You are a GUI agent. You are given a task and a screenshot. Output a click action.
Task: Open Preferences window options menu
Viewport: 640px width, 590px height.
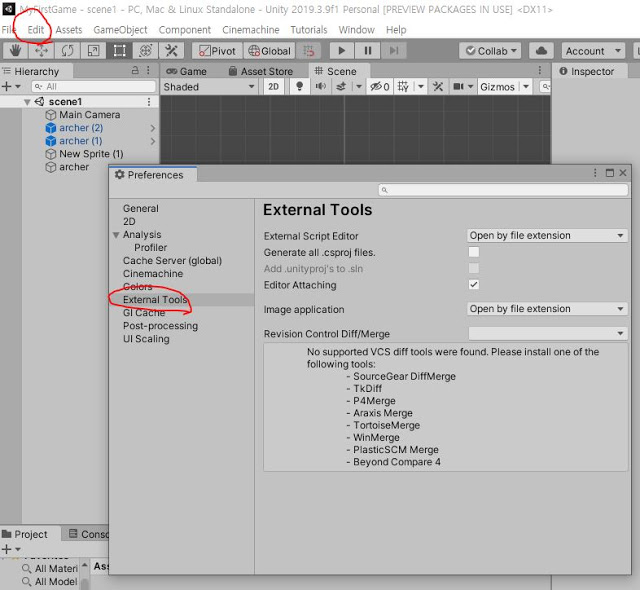[595, 173]
